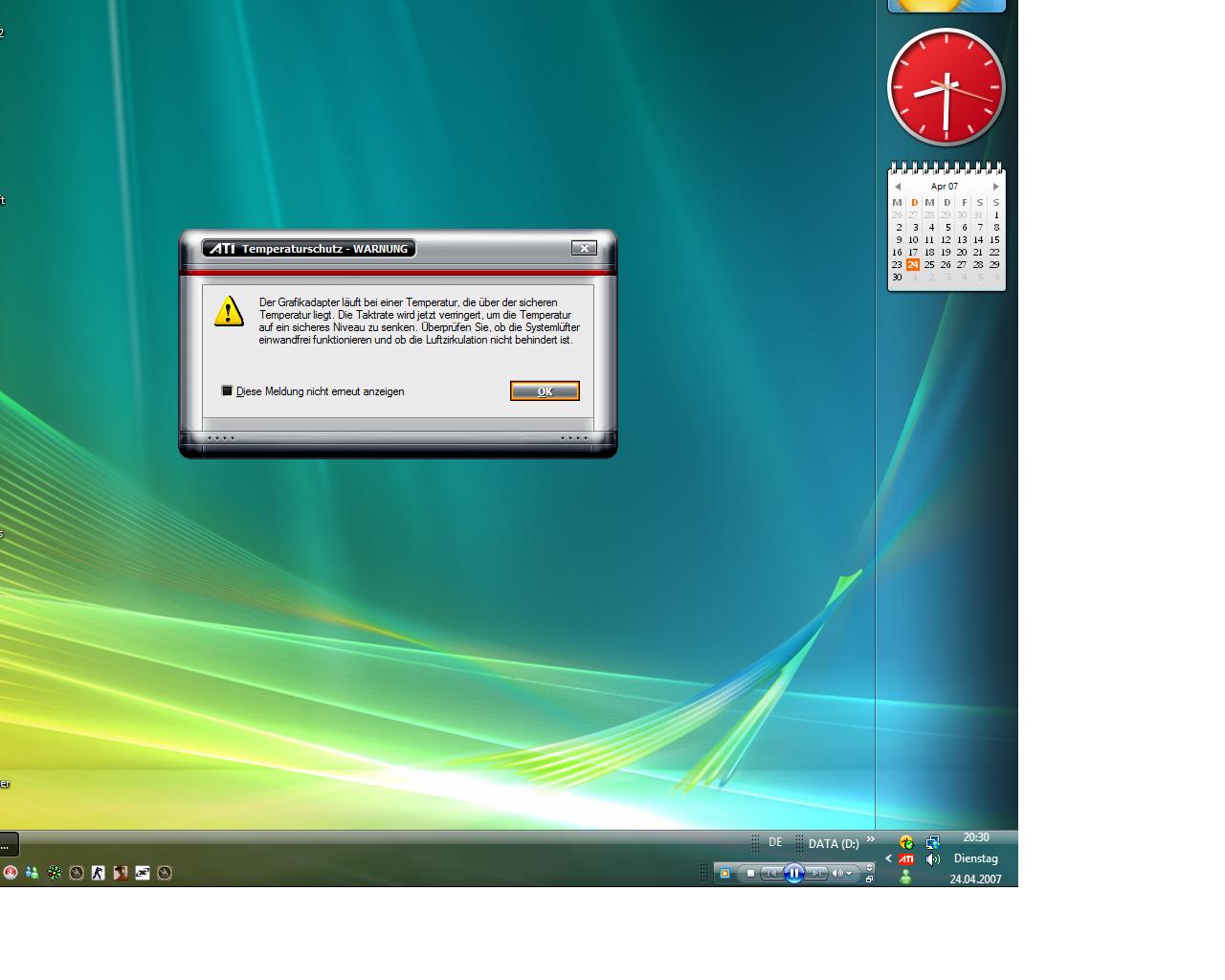Screen dimensions: 1225x980
Task: Stop playback in media player toolbar
Action: coord(750,873)
